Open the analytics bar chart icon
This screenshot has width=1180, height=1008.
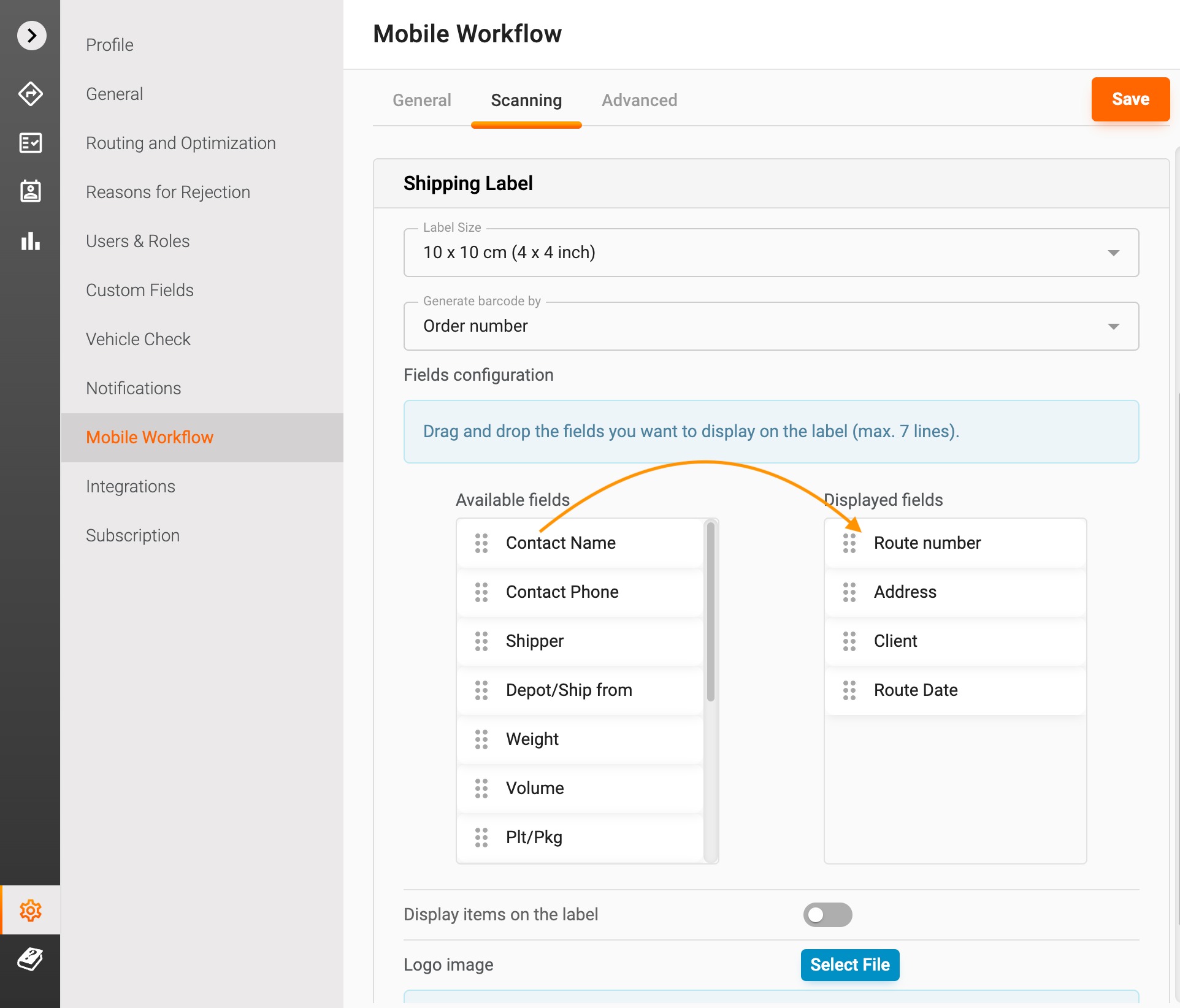point(30,241)
